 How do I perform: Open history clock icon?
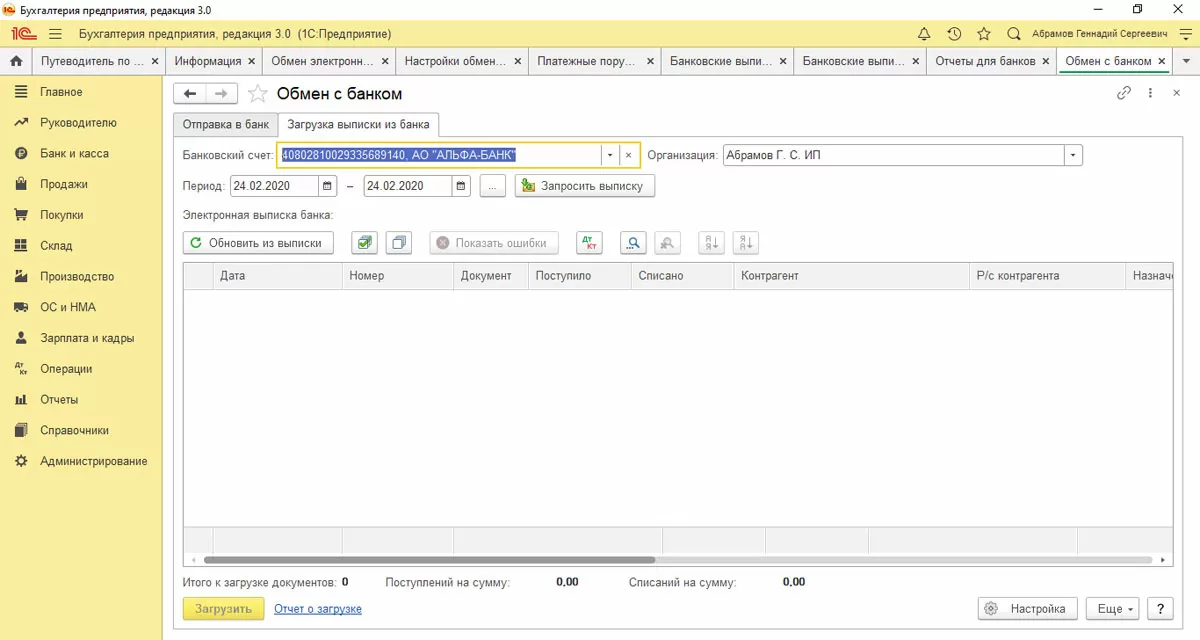click(x=954, y=34)
